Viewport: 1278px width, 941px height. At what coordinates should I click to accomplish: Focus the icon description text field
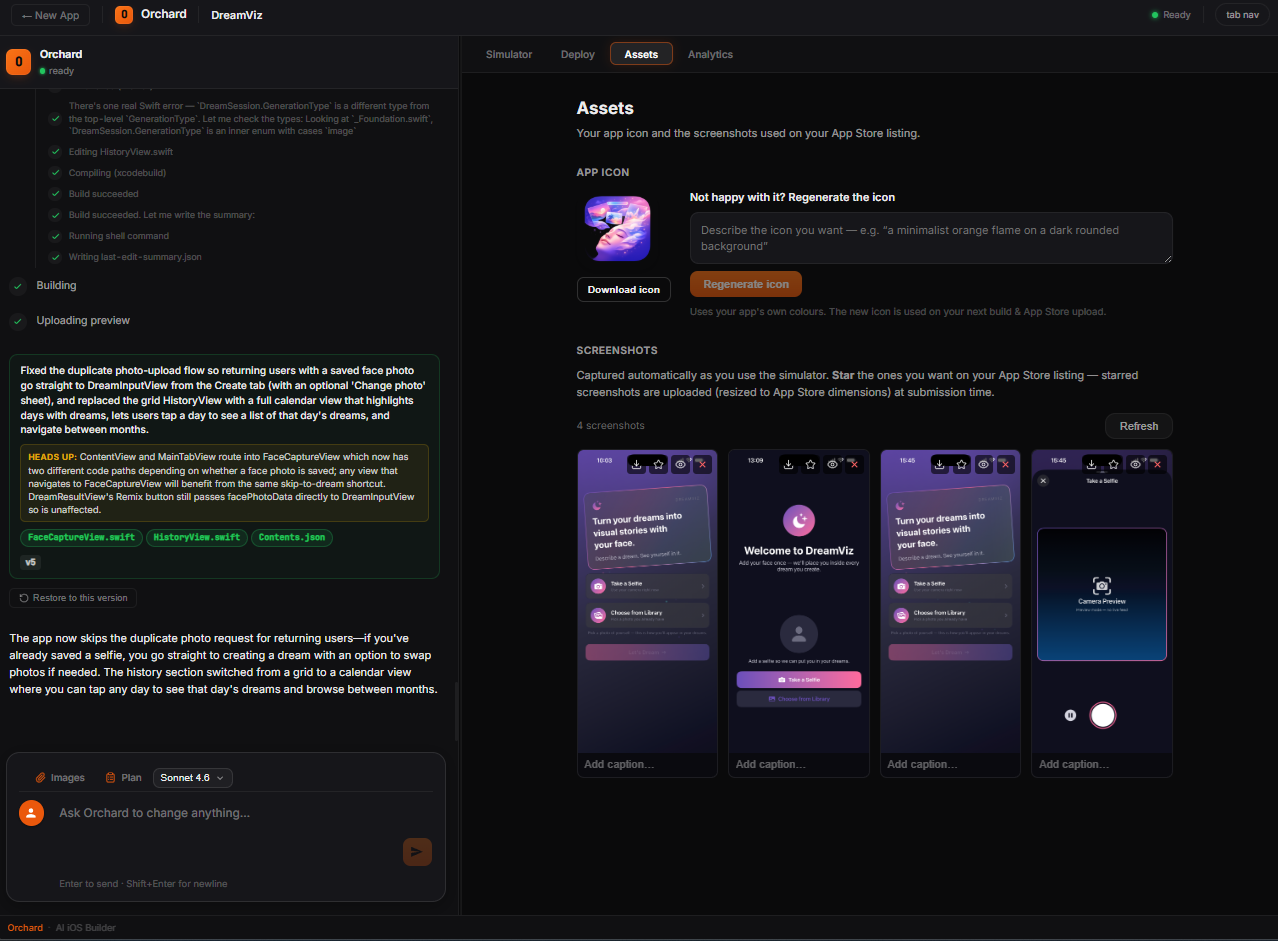click(x=931, y=238)
